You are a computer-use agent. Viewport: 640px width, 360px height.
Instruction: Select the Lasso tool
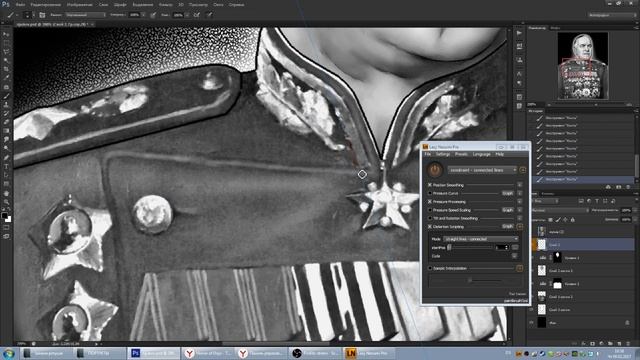click(x=6, y=52)
